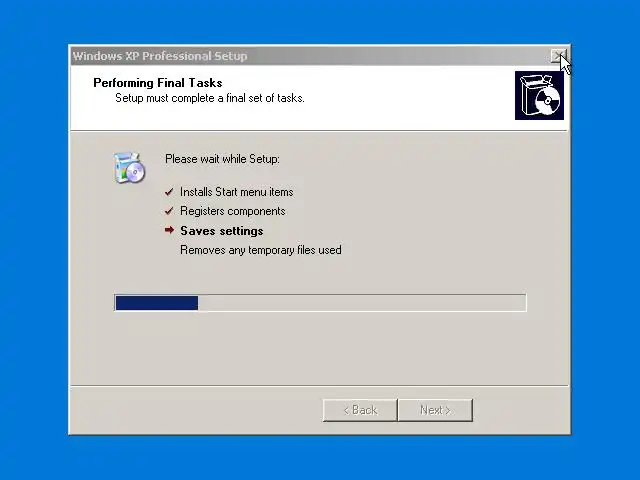The height and width of the screenshot is (480, 640).
Task: Click the filled portion of the progress bar
Action: tap(157, 303)
